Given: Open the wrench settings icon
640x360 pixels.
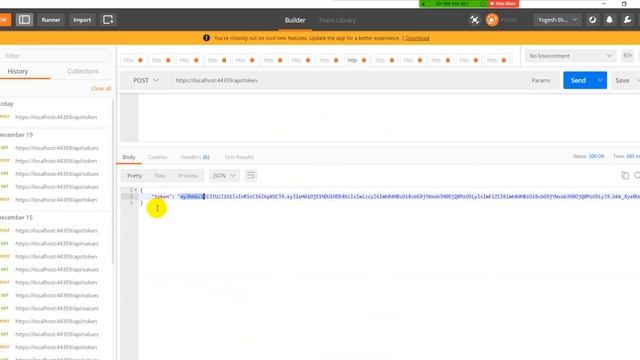Looking at the screenshot, I should click(x=627, y=20).
